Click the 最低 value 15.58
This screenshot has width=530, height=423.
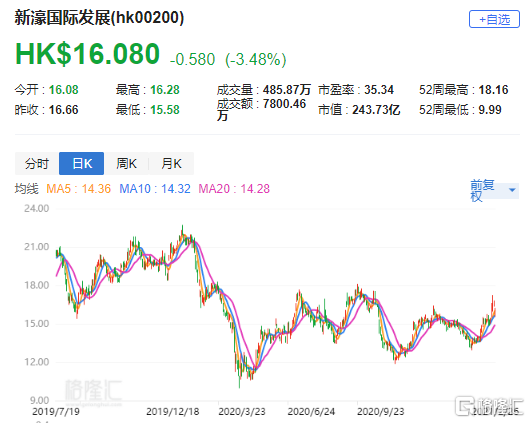(165, 110)
